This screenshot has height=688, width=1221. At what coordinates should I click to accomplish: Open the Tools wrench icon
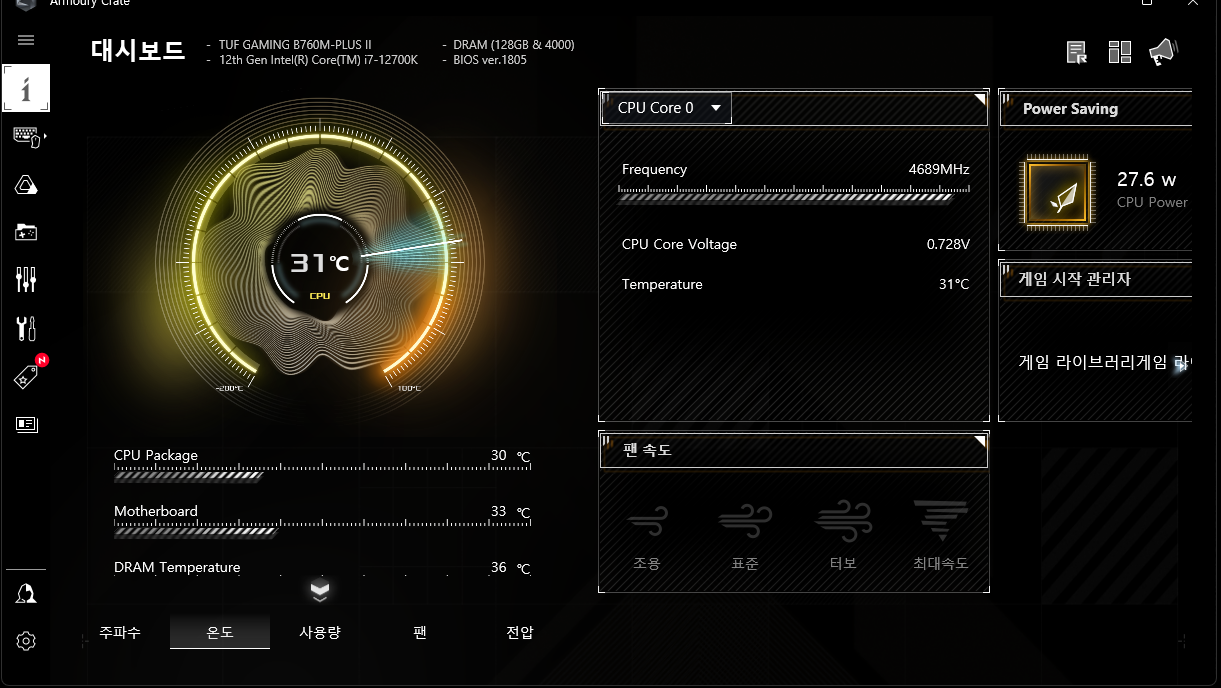[27, 328]
